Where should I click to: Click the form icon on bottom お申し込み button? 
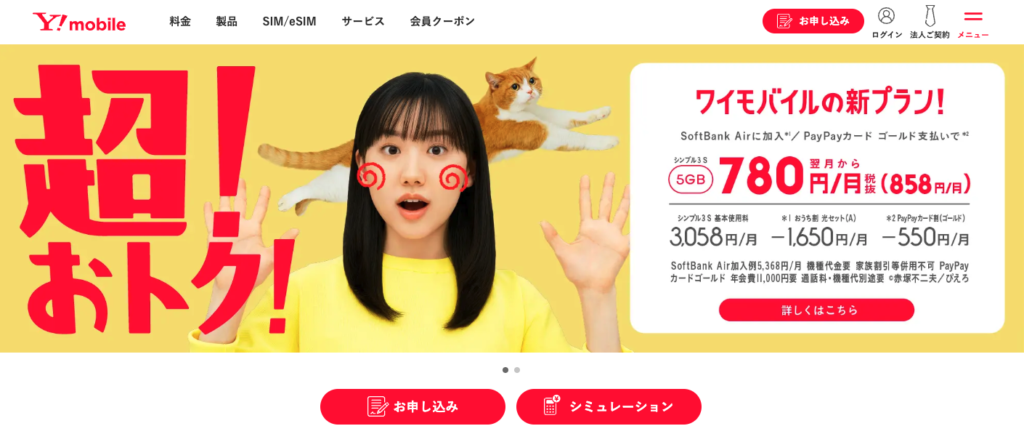pos(377,407)
